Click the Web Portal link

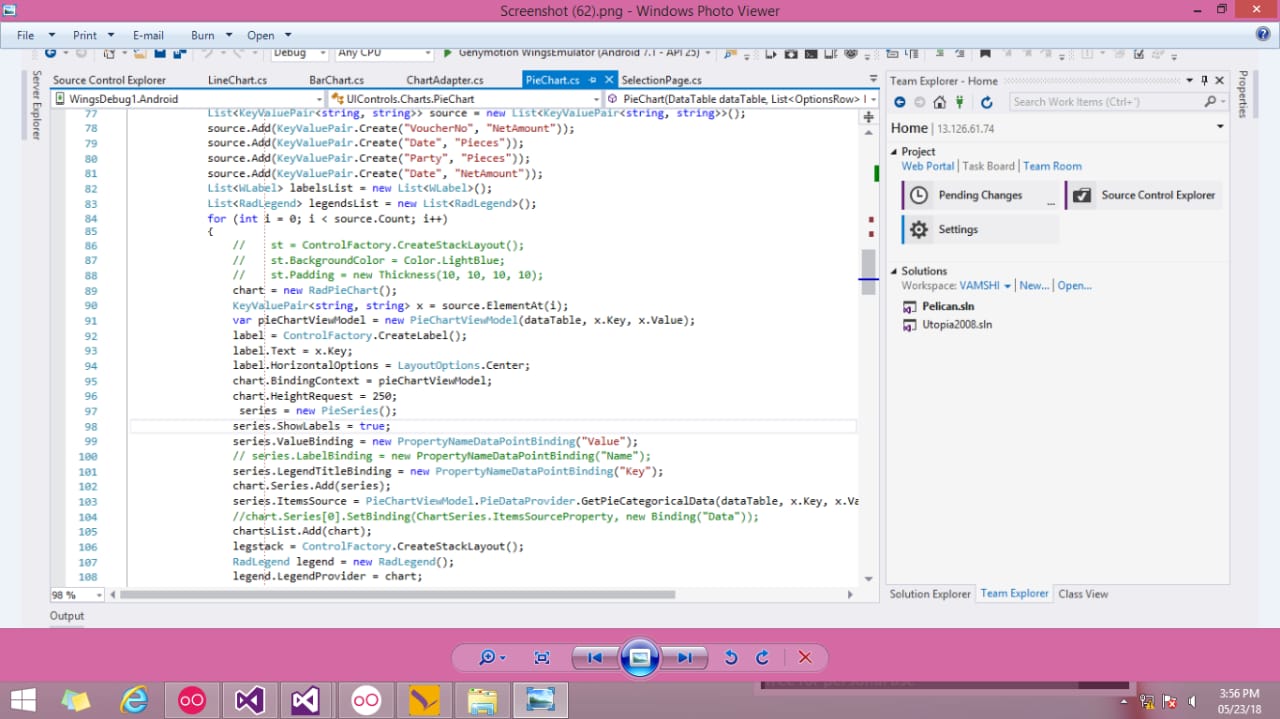coord(929,166)
